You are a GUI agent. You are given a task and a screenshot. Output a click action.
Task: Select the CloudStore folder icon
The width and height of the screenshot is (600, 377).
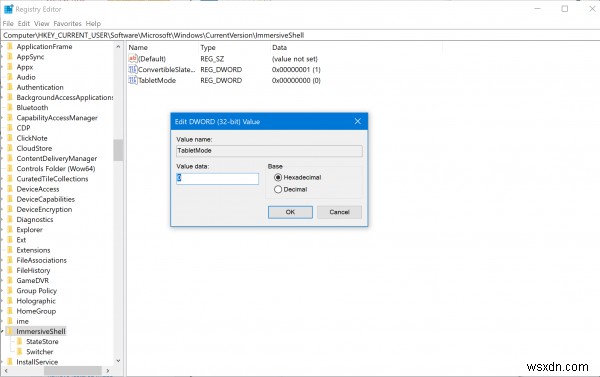coord(10,148)
